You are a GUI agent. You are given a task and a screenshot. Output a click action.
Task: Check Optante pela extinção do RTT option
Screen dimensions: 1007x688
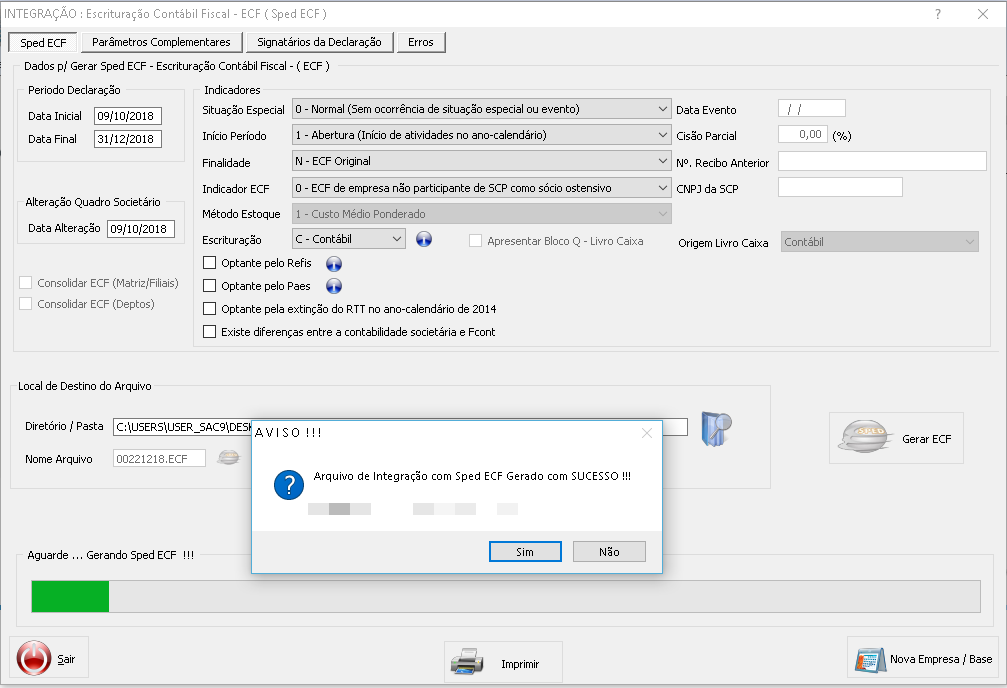pos(210,309)
